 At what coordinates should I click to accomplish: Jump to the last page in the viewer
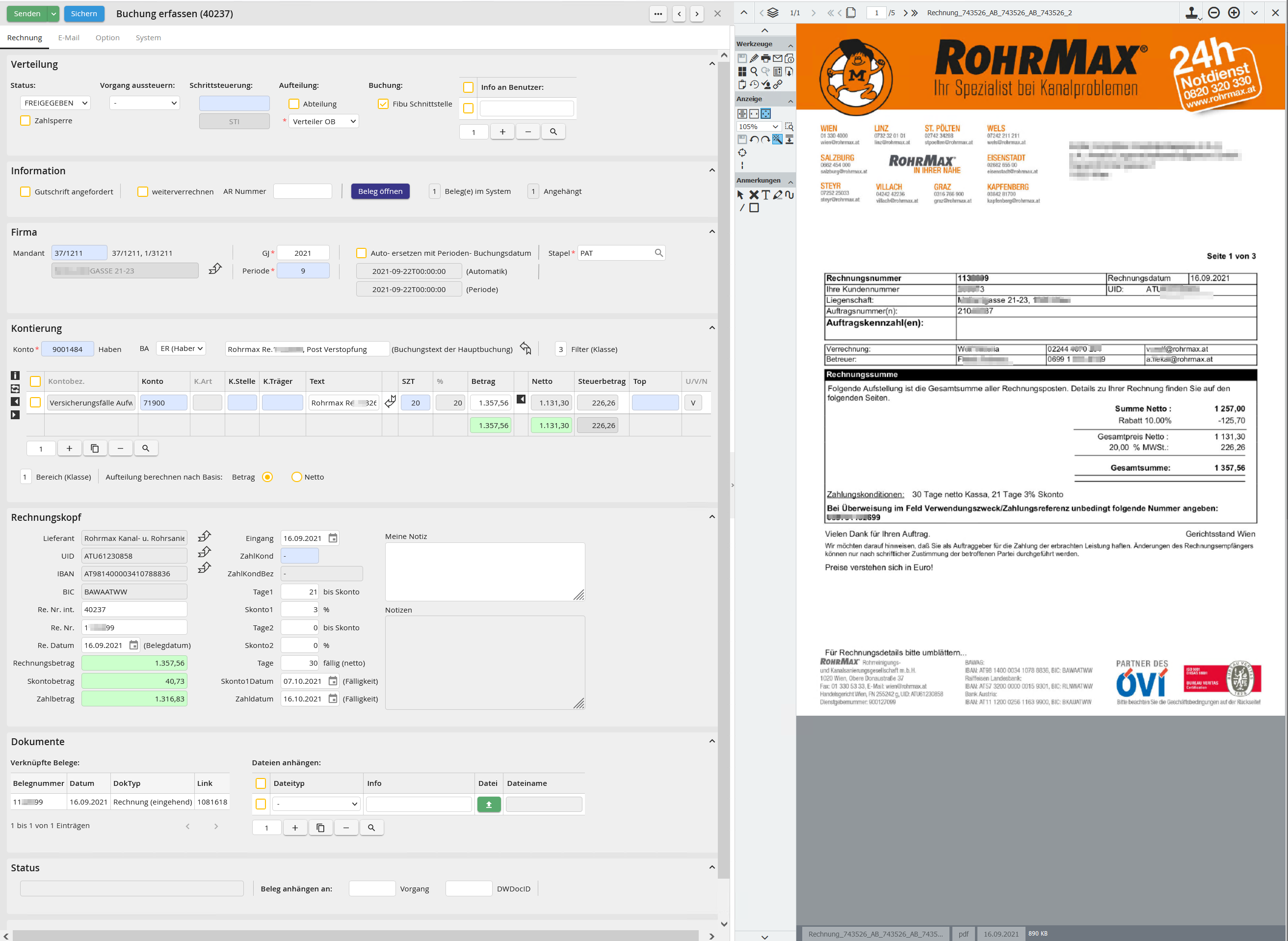(x=915, y=13)
